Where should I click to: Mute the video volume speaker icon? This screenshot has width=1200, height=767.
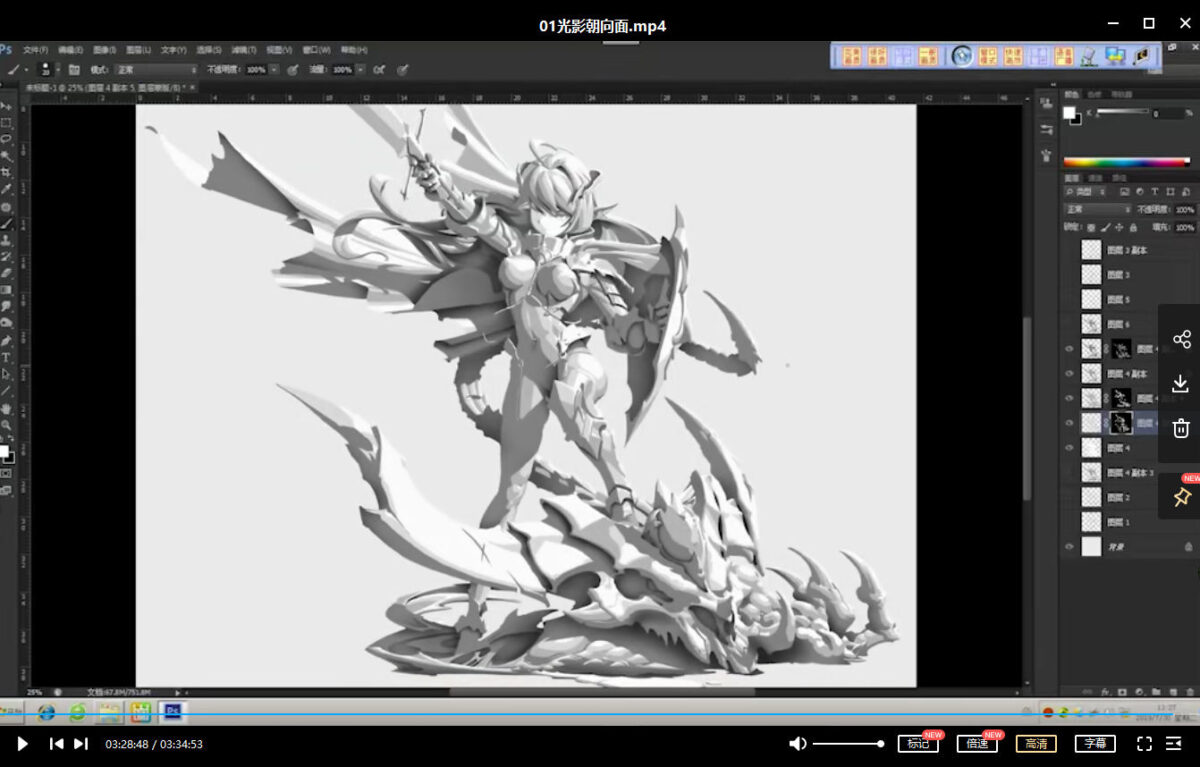tap(797, 743)
